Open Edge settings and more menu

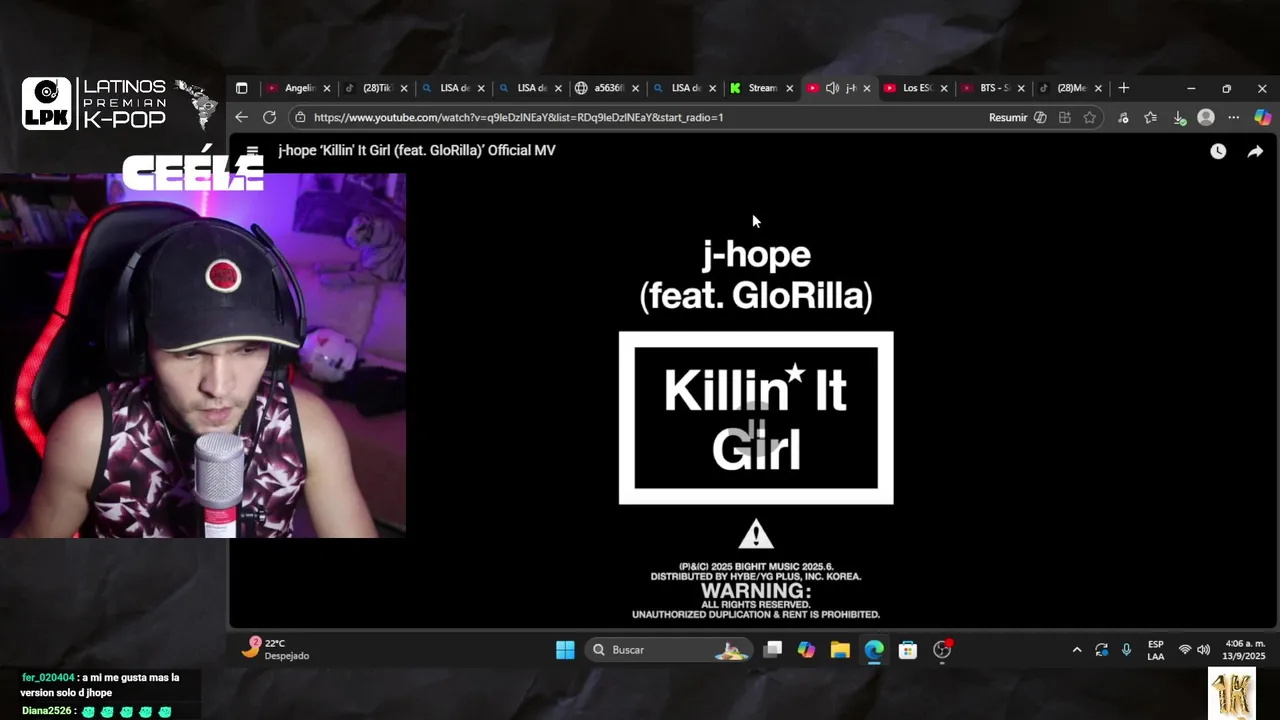pyautogui.click(x=1234, y=117)
